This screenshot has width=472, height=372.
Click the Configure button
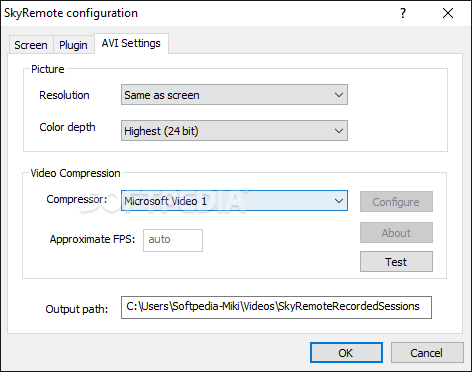[396, 202]
